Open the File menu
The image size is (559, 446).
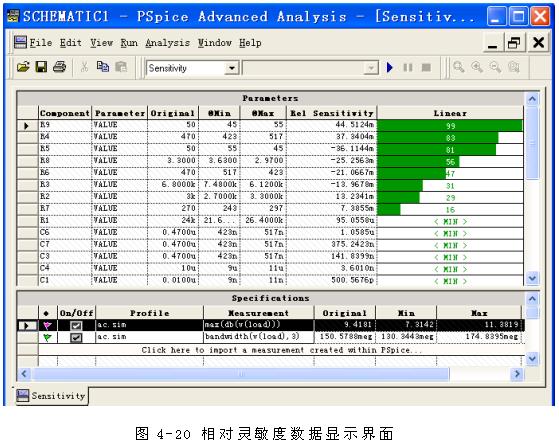coord(41,43)
